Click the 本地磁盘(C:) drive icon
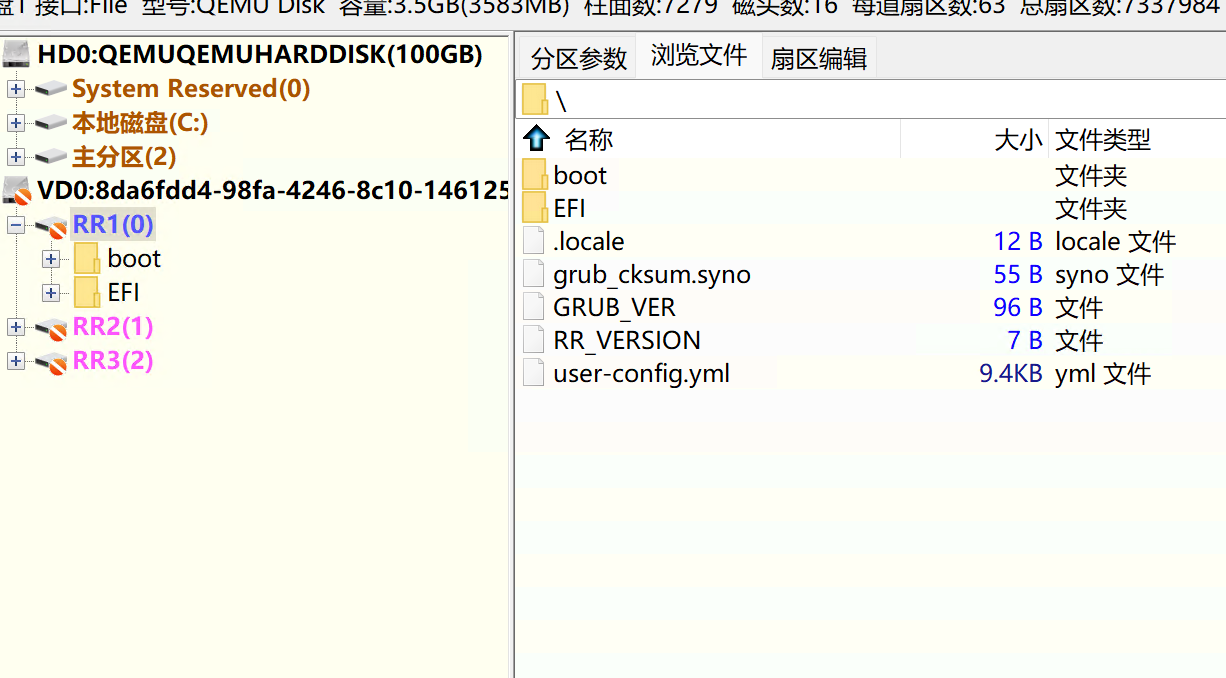1226x678 pixels. point(51,123)
